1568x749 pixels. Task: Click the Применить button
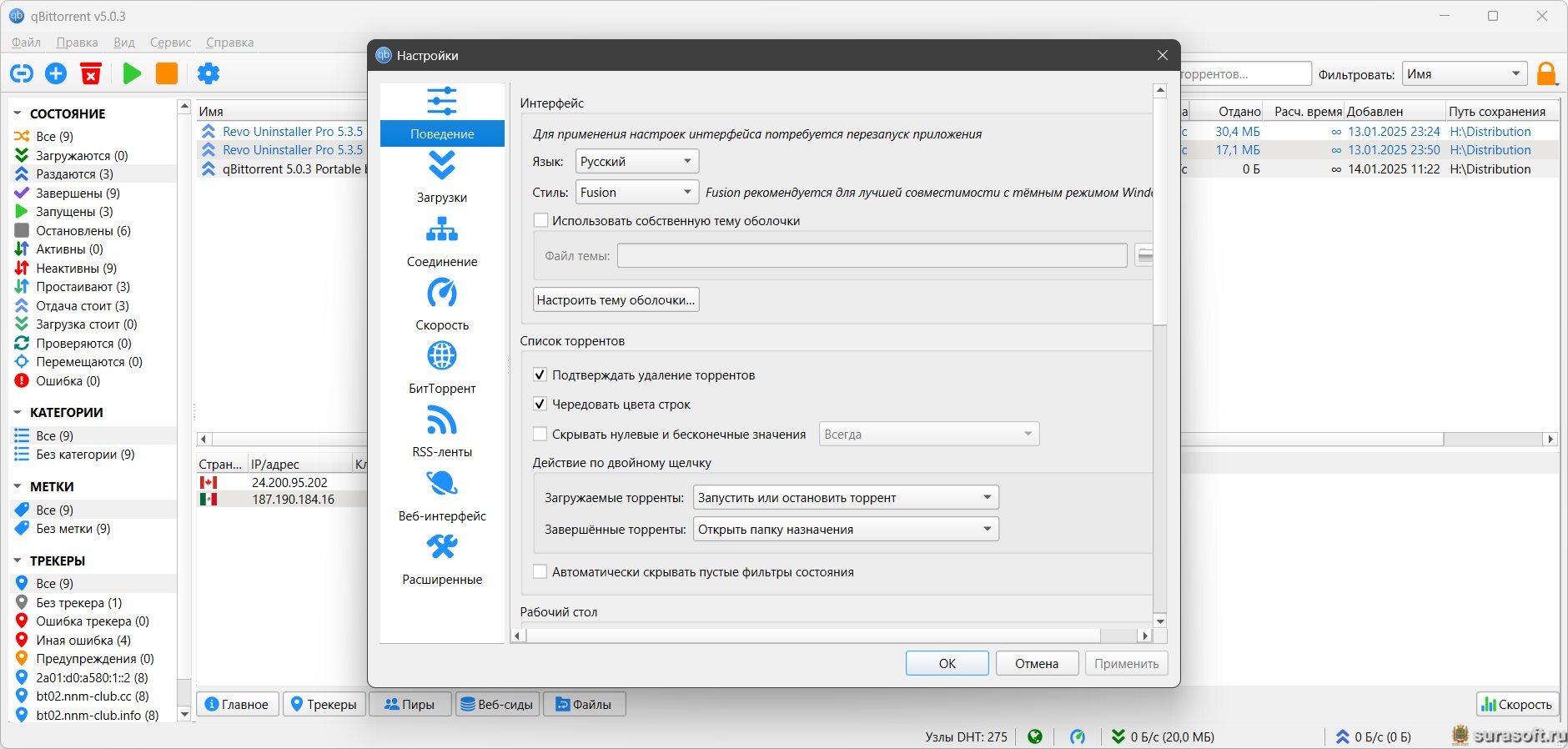tap(1127, 663)
